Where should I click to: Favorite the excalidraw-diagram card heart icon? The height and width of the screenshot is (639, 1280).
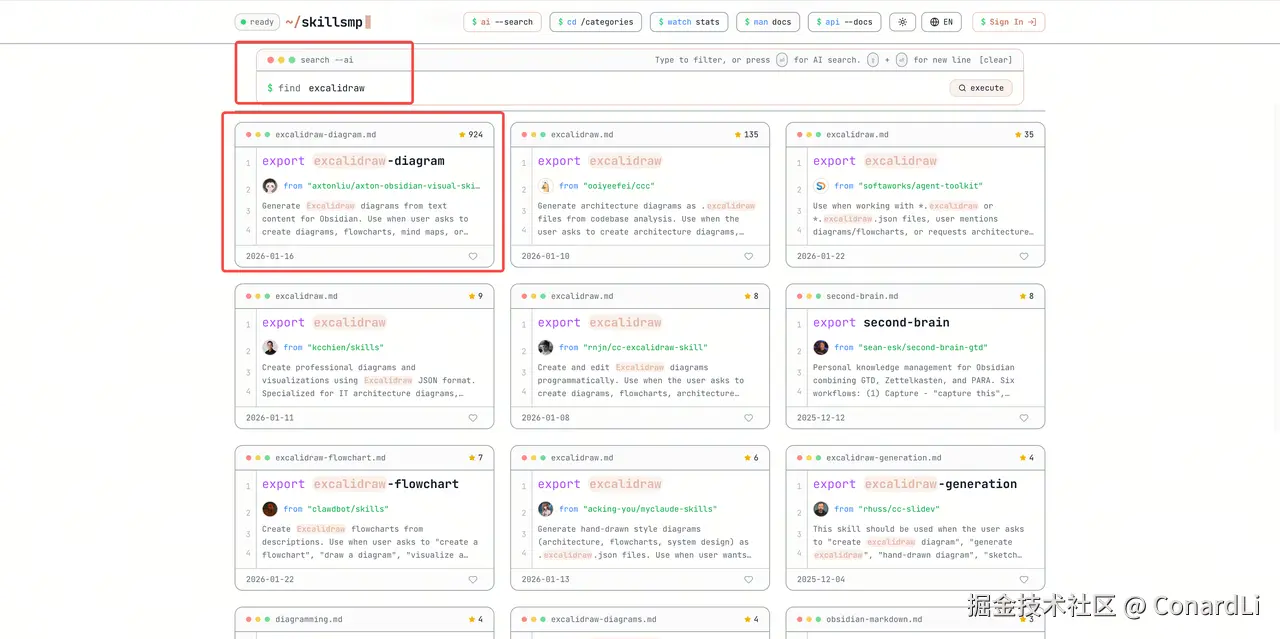click(x=473, y=256)
